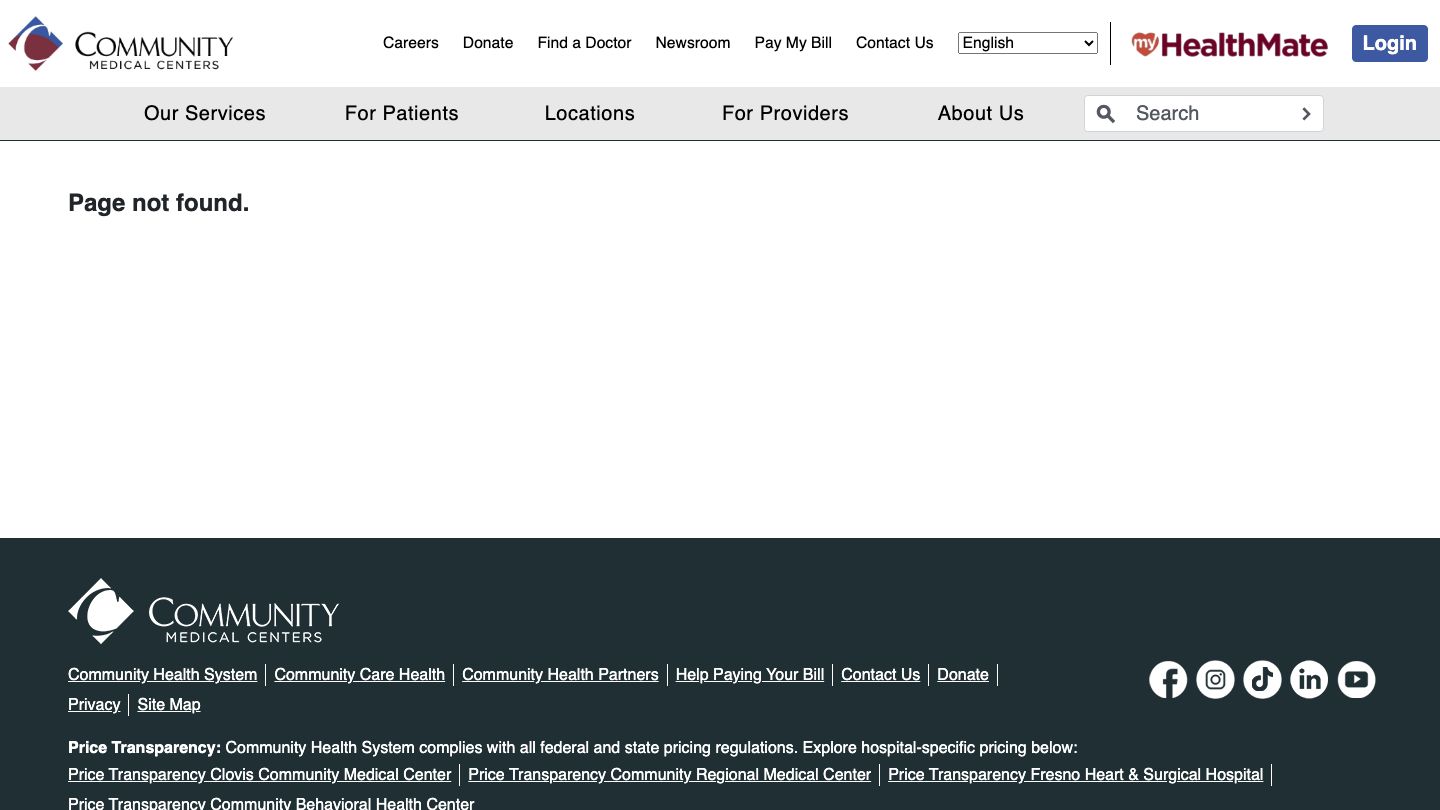This screenshot has height=810, width=1440.
Task: Open the LinkedIn social icon
Action: click(x=1309, y=680)
